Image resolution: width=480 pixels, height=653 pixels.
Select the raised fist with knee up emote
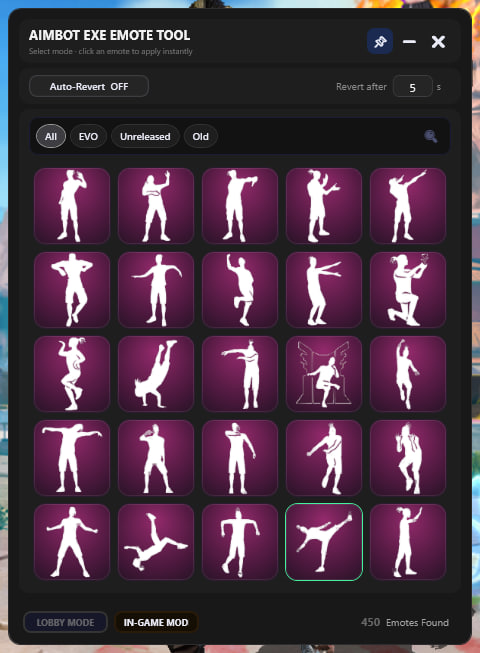pyautogui.click(x=240, y=290)
